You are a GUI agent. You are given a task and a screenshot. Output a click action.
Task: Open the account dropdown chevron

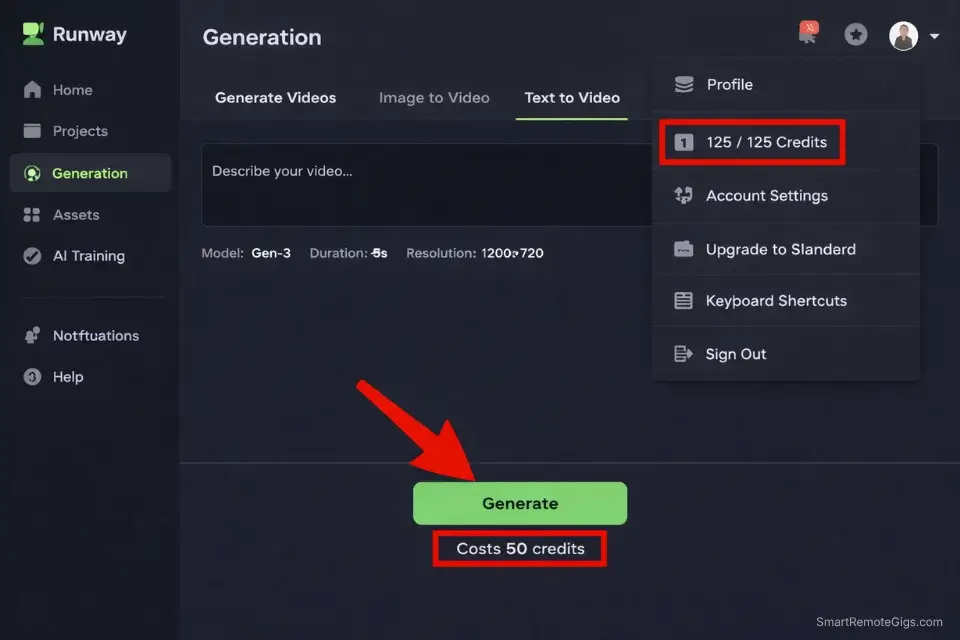click(x=933, y=36)
